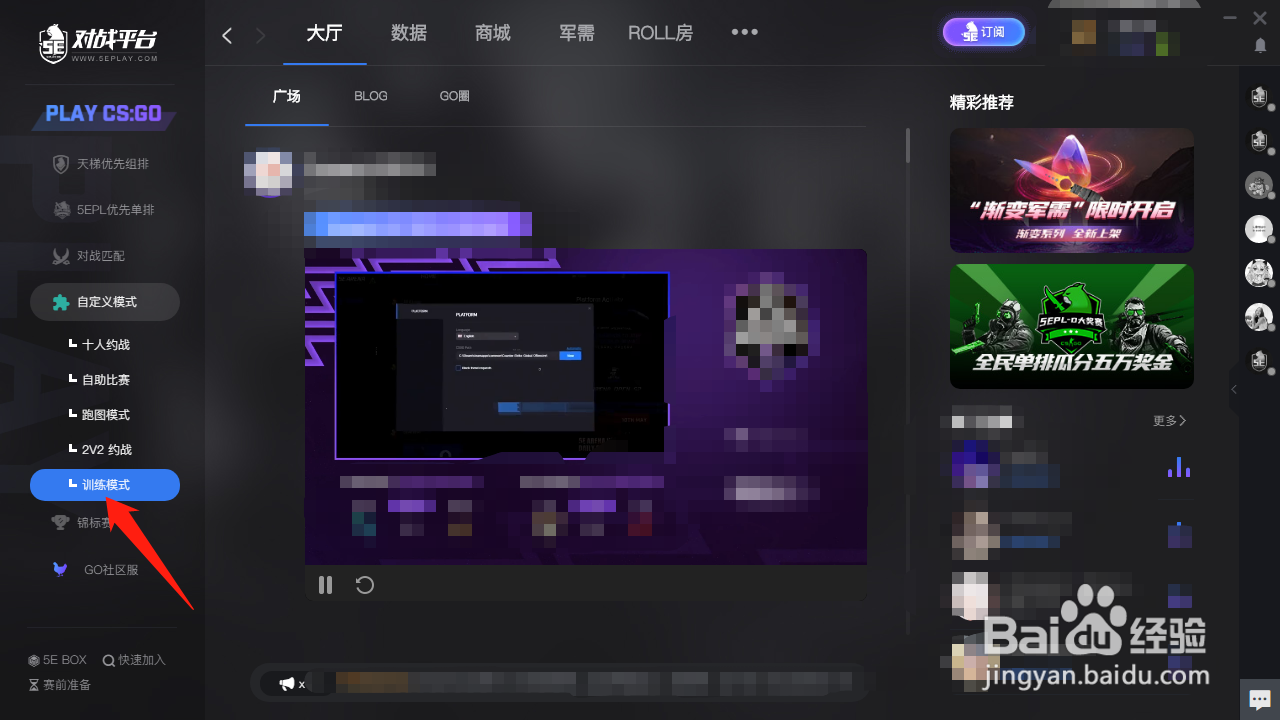Switch to the 数据 tab
The width and height of the screenshot is (1280, 720).
[409, 33]
